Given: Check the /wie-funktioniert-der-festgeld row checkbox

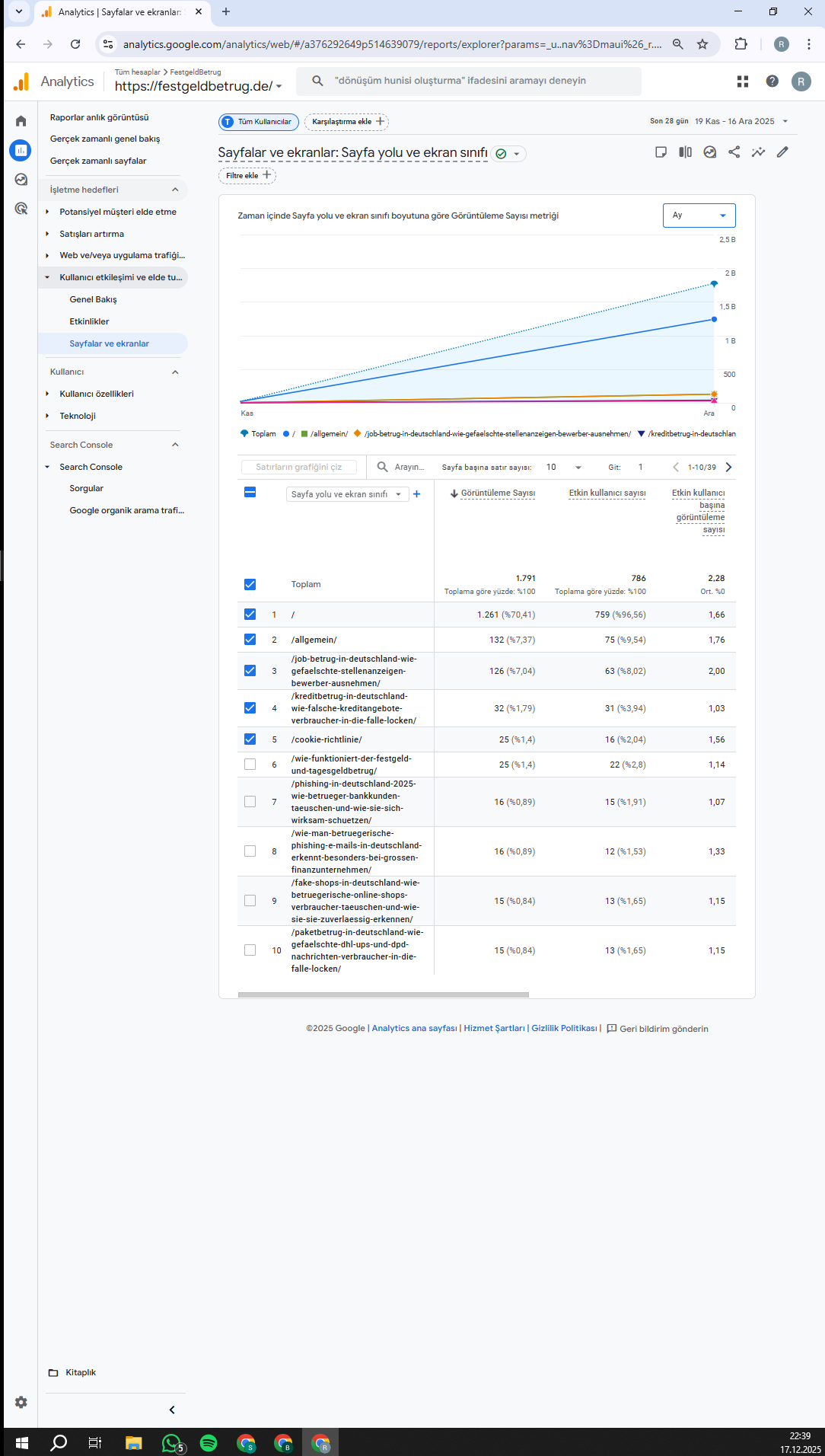Looking at the screenshot, I should (x=250, y=765).
